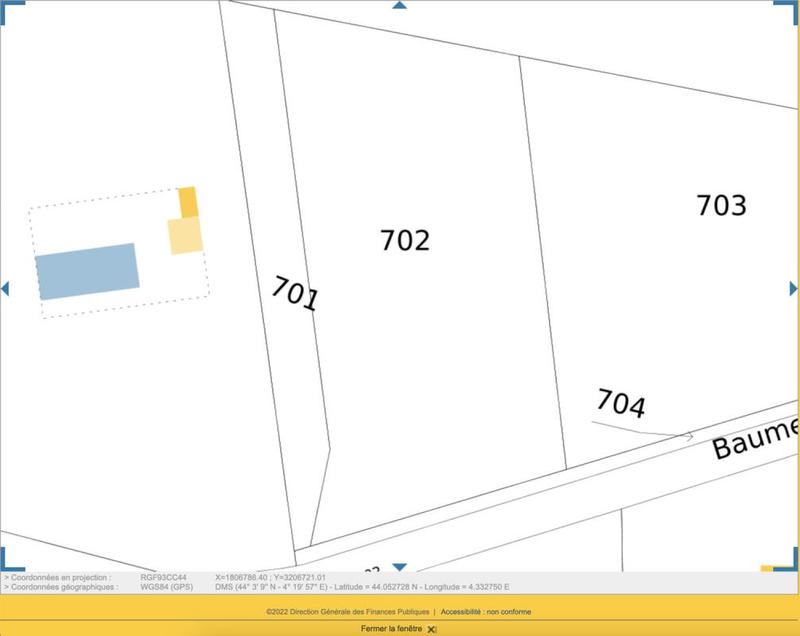Click the small dark-yellow building near the boundary
800x636 pixels.
point(187,200)
